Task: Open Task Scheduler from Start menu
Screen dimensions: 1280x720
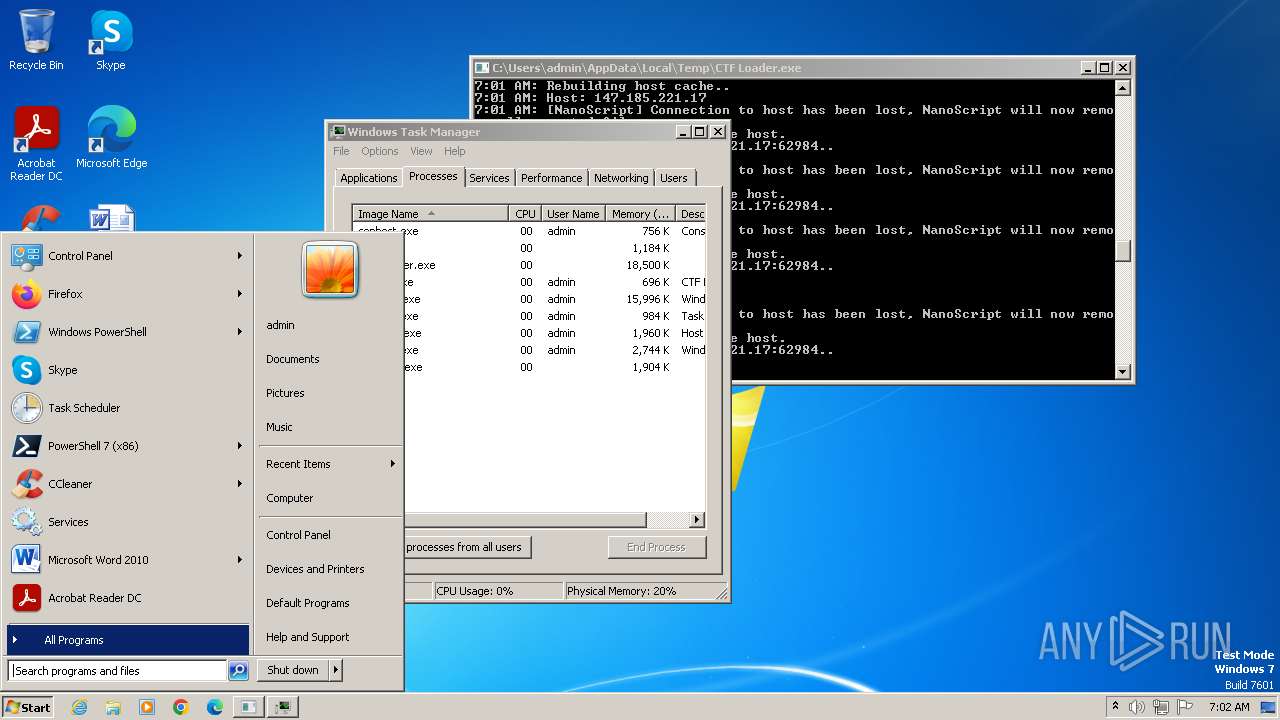Action: [127, 408]
